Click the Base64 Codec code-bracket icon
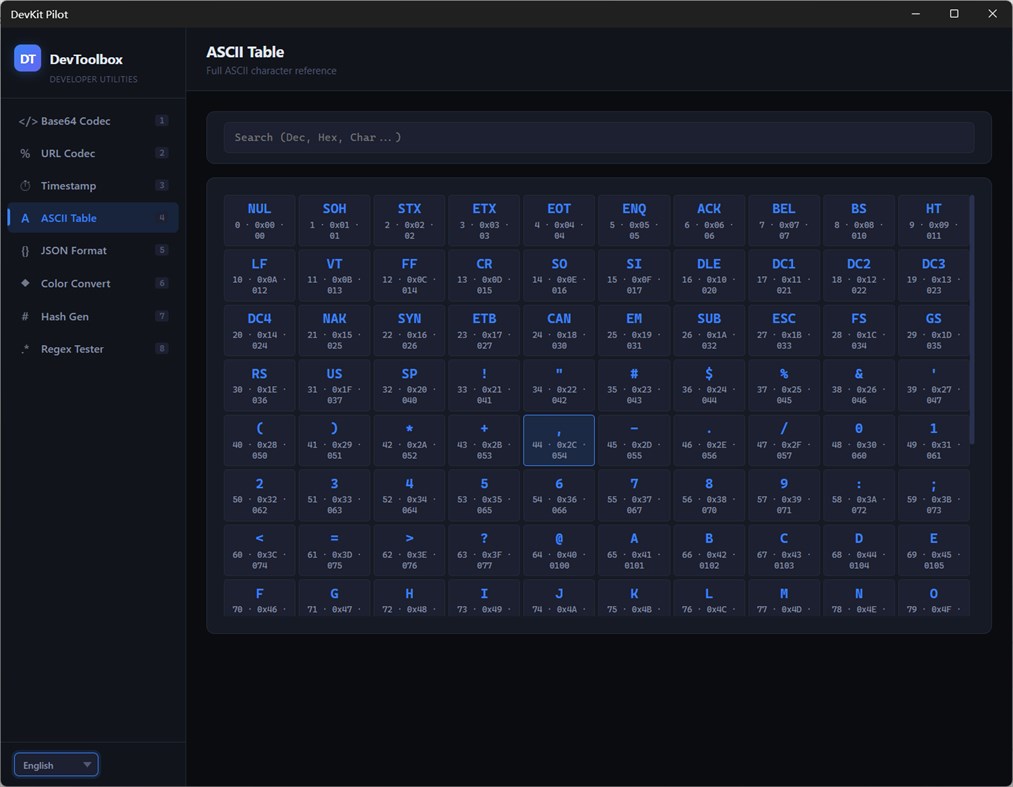The image size is (1013, 787). click(27, 121)
